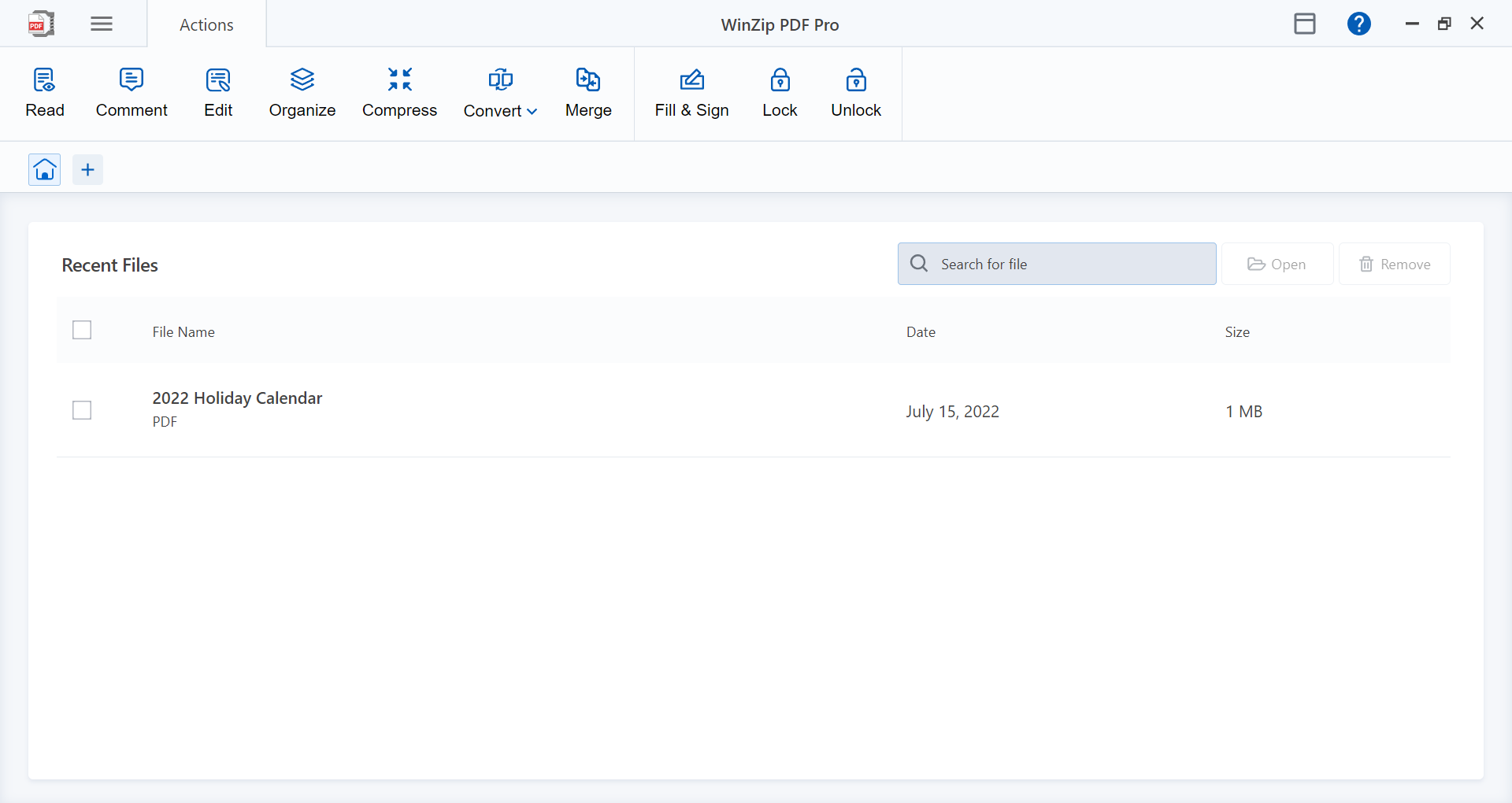Image resolution: width=1512 pixels, height=803 pixels.
Task: Select the Compress tool
Action: [399, 92]
